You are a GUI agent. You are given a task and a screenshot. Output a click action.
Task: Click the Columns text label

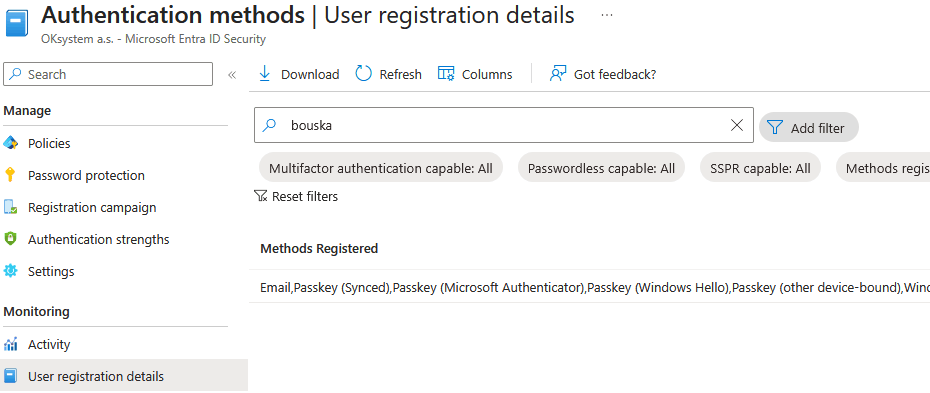487,75
